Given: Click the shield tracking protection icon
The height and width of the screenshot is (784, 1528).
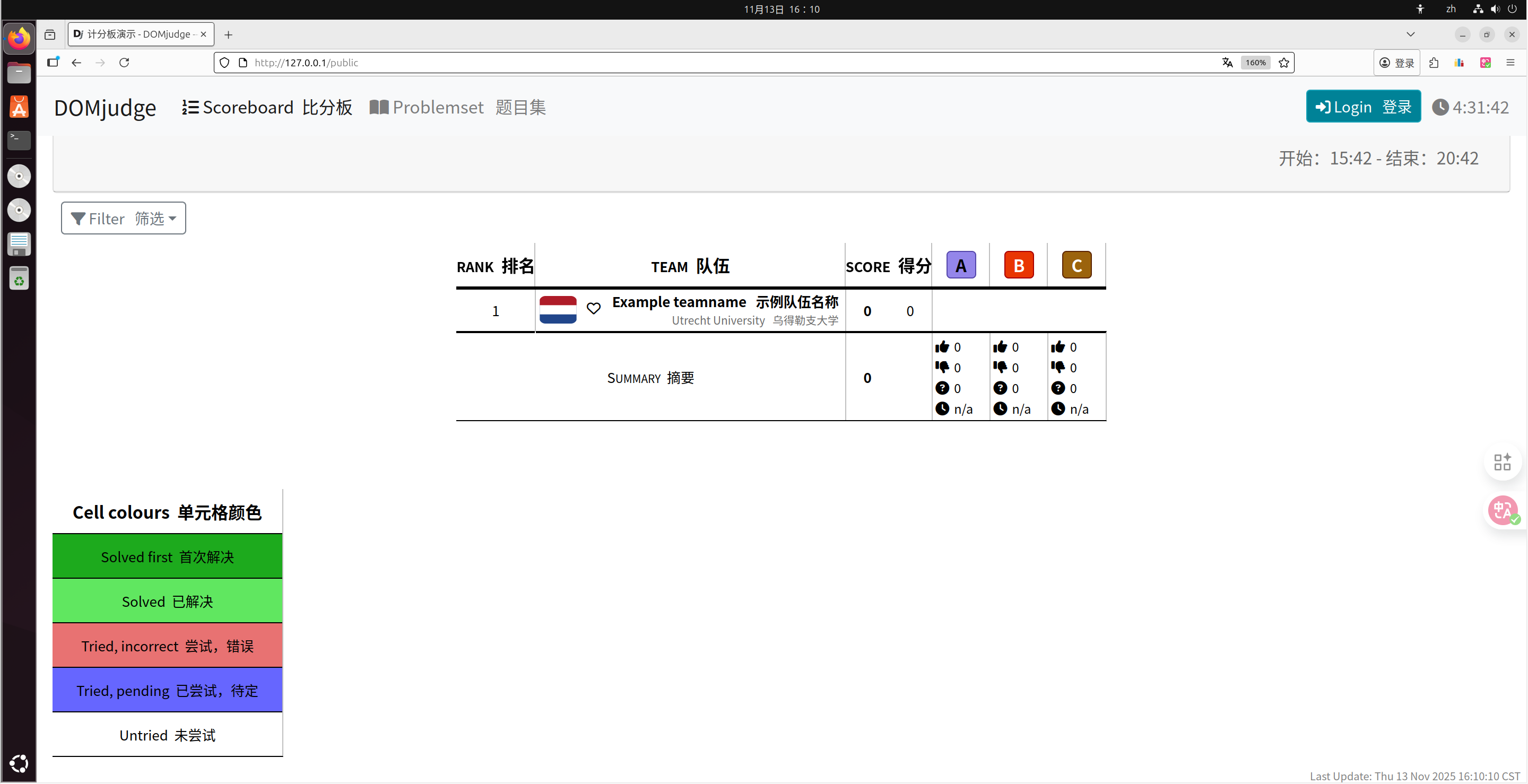Looking at the screenshot, I should (x=224, y=62).
